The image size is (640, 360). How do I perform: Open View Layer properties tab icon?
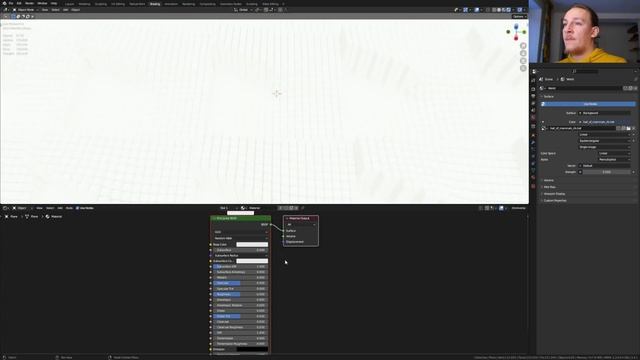pyautogui.click(x=533, y=103)
